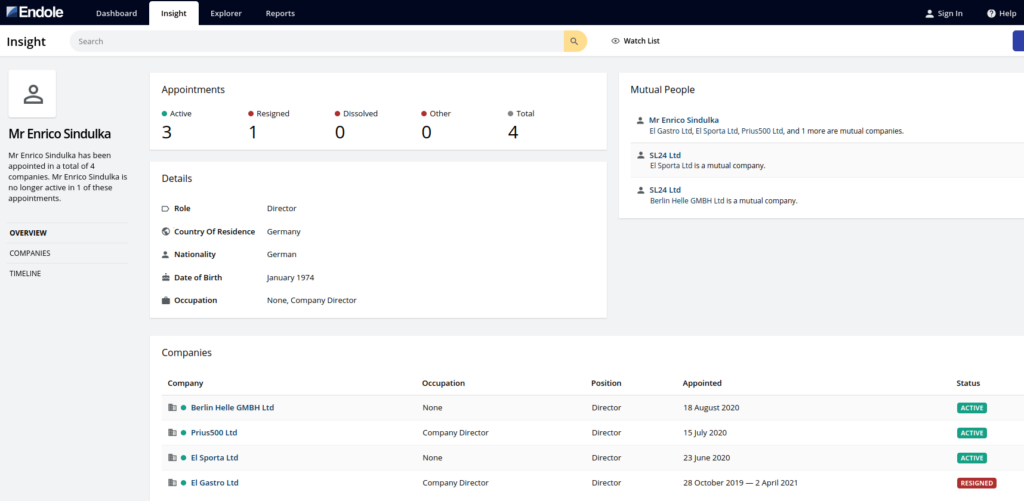
Task: Click the '18 August 2020' appointed date
Action: tap(711, 408)
